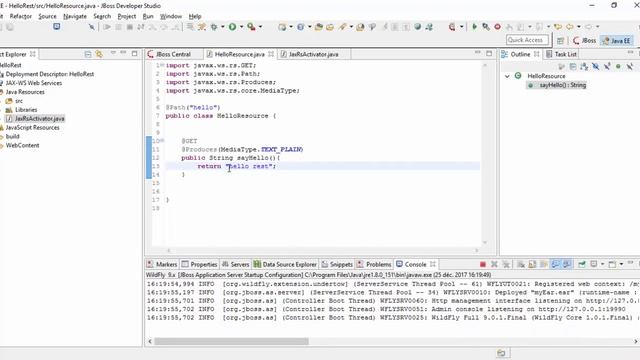Collapse all in Project Explorer
The image size is (640, 360).
[87, 54]
